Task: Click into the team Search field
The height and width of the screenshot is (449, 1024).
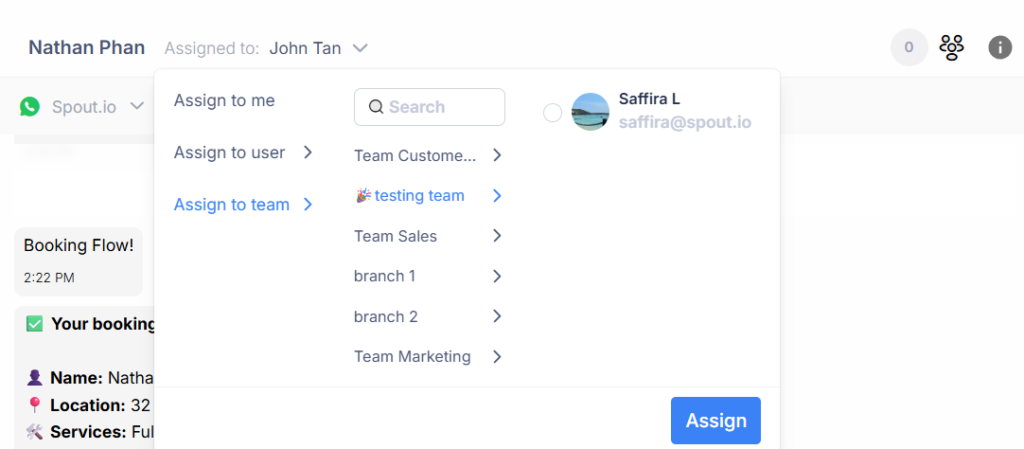Action: pyautogui.click(x=440, y=107)
